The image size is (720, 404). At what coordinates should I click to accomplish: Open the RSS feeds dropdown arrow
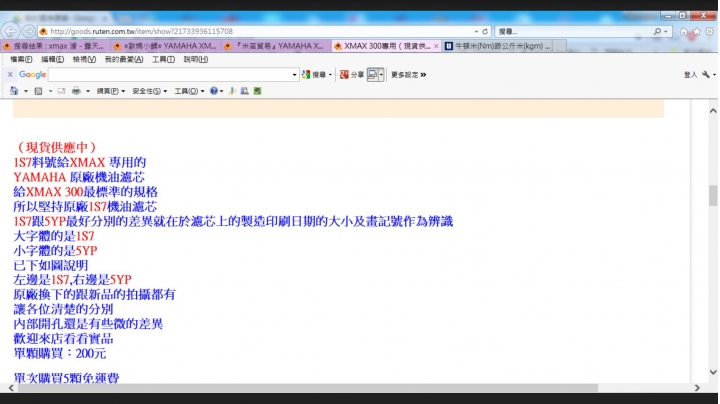click(x=50, y=91)
